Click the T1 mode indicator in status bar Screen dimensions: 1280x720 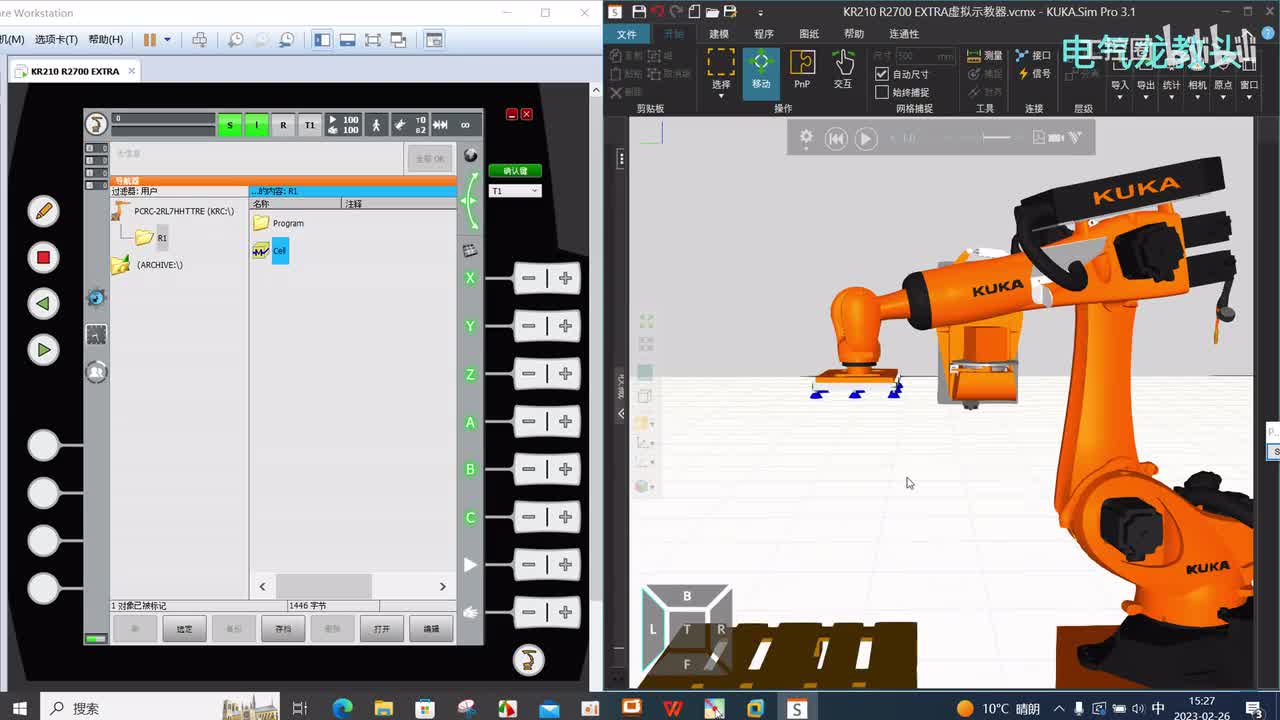310,125
